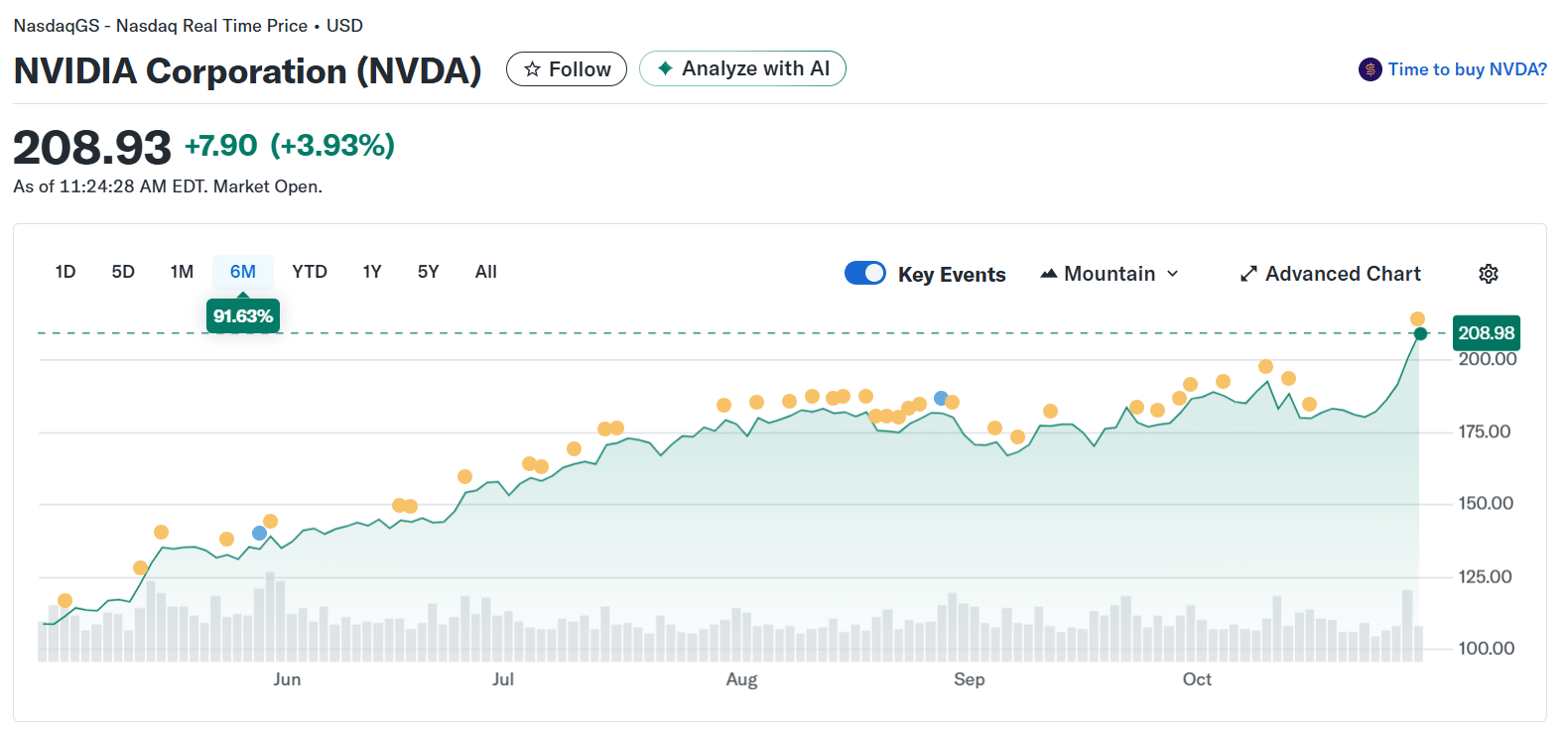Click the Mountain chart style icon
This screenshot has height=735, width=1568.
point(1047,273)
